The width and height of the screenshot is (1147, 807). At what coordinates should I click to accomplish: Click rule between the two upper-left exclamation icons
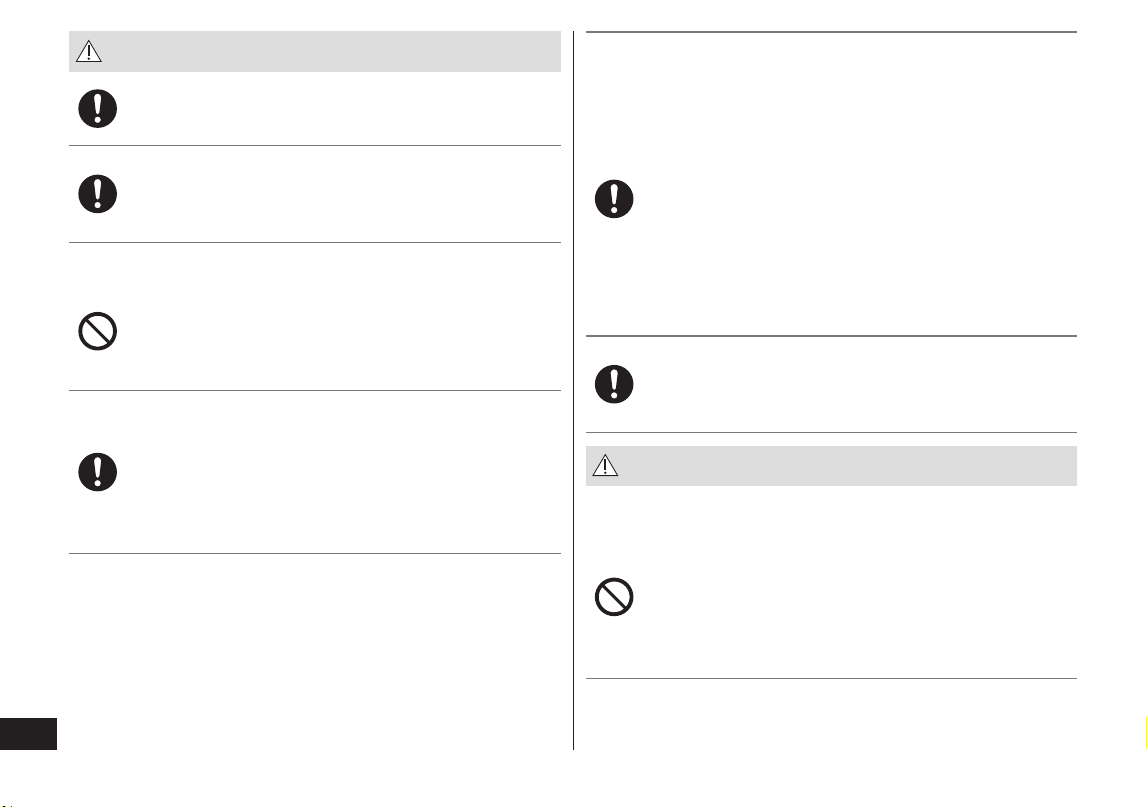tap(315, 145)
